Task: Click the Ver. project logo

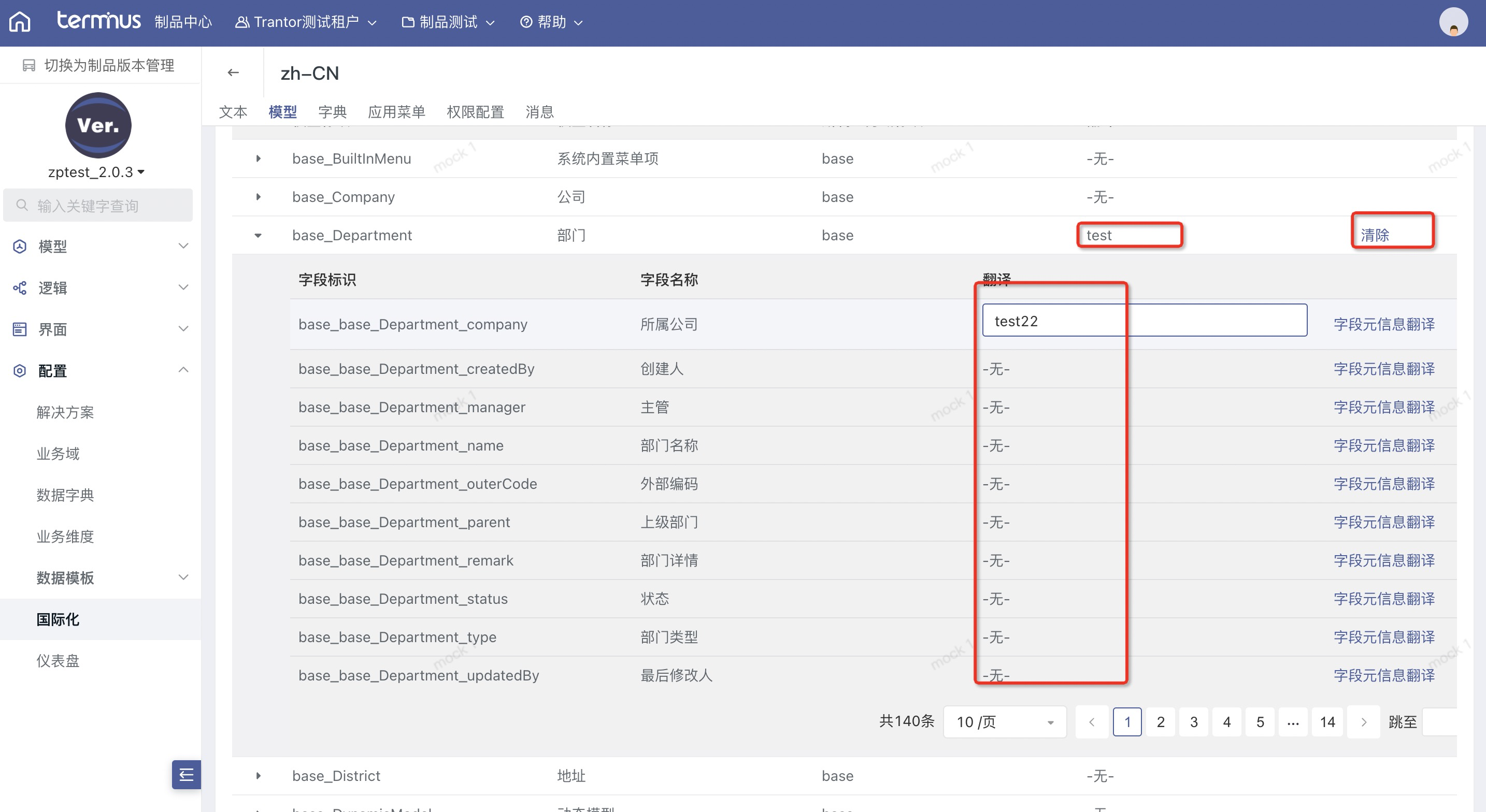Action: (98, 125)
